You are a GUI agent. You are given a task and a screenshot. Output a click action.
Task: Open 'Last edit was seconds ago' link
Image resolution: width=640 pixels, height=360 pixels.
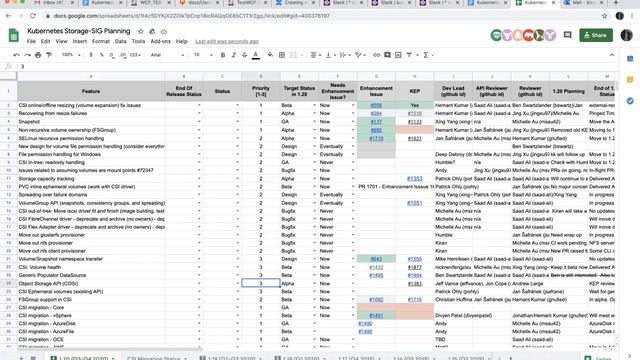point(227,42)
